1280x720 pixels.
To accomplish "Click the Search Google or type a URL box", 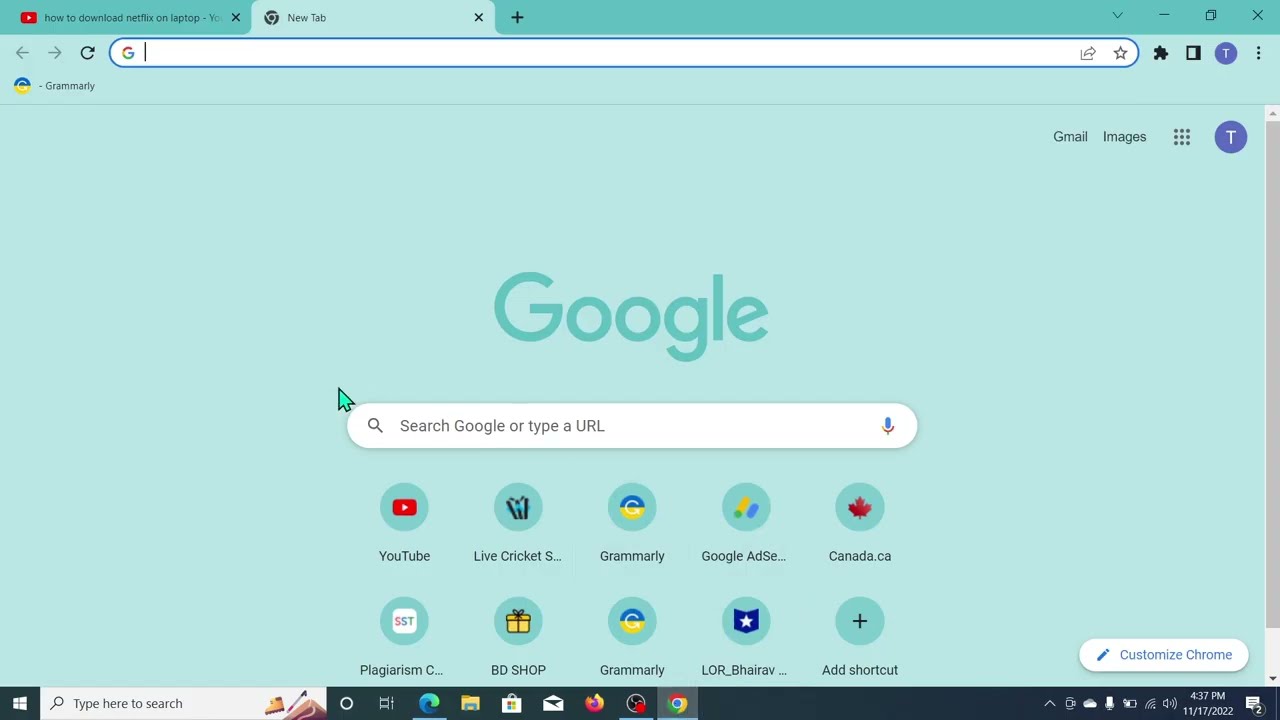I will click(632, 426).
